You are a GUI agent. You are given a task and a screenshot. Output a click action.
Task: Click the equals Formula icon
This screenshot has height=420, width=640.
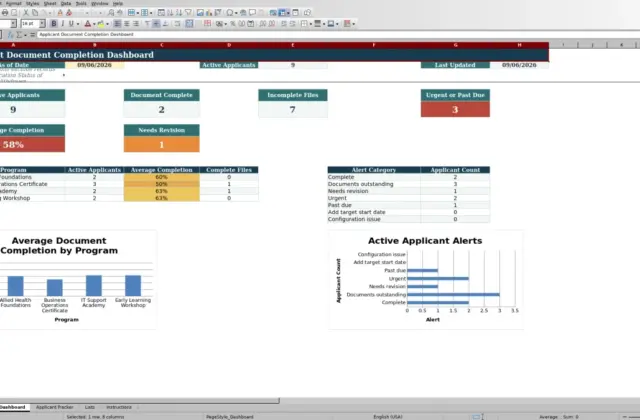[32, 35]
